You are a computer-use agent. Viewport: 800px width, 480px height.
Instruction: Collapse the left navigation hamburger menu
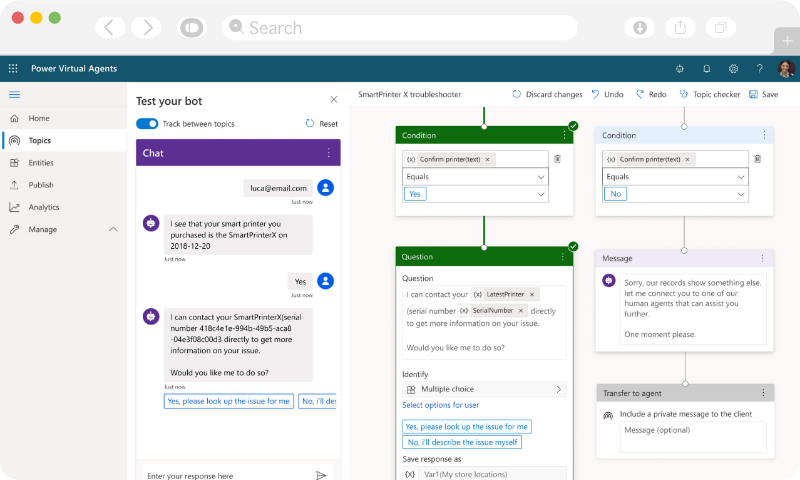14,94
